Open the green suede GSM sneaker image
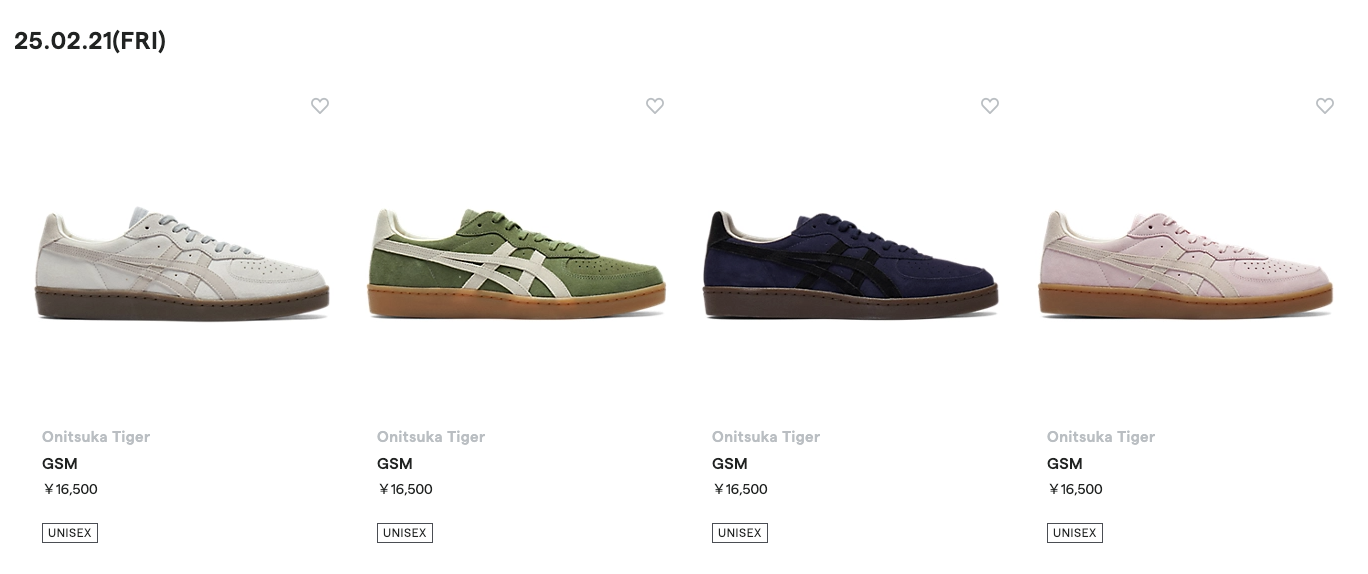Image resolution: width=1368 pixels, height=574 pixels. [x=517, y=263]
